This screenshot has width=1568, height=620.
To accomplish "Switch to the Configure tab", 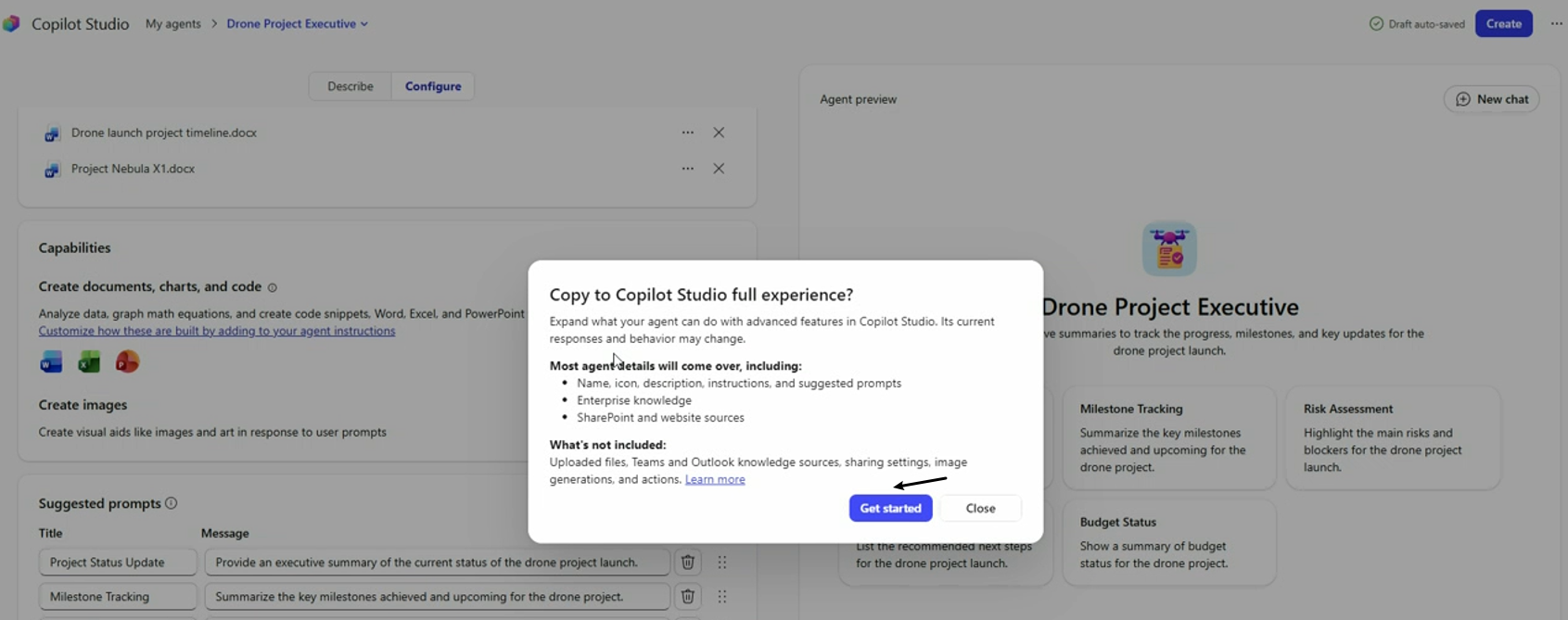I will tap(433, 86).
